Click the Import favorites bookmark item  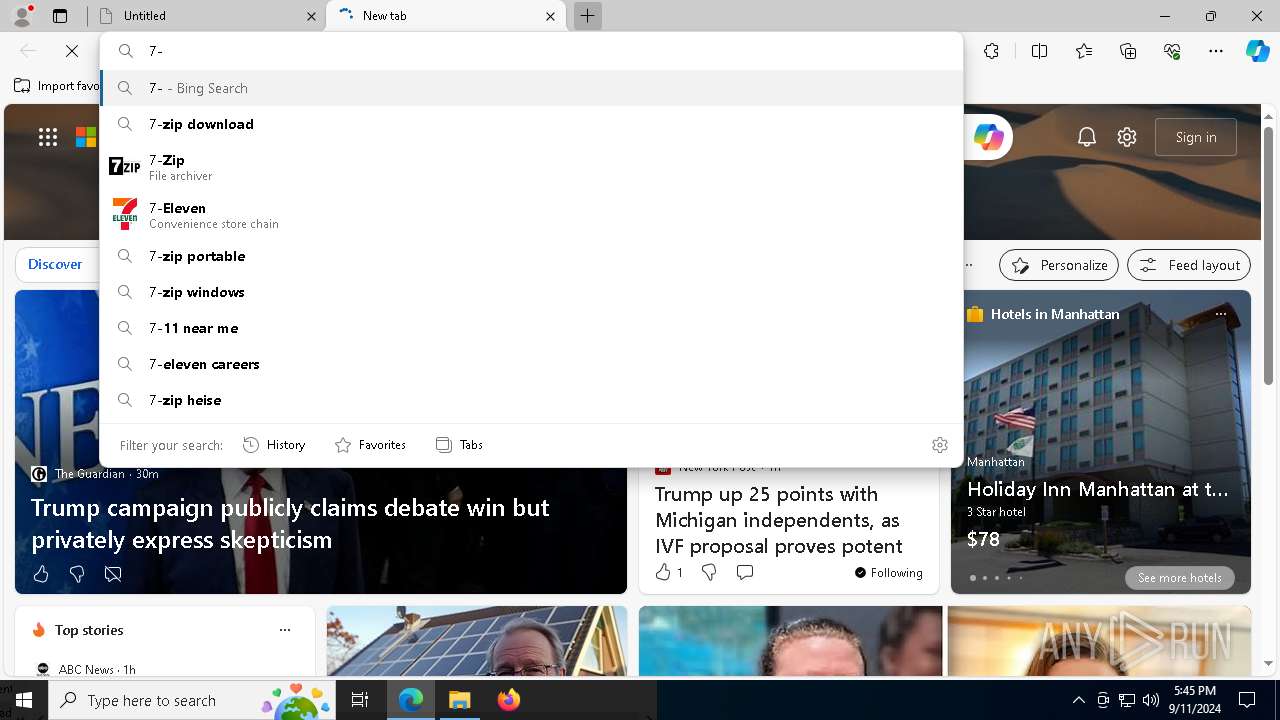[x=57, y=86]
